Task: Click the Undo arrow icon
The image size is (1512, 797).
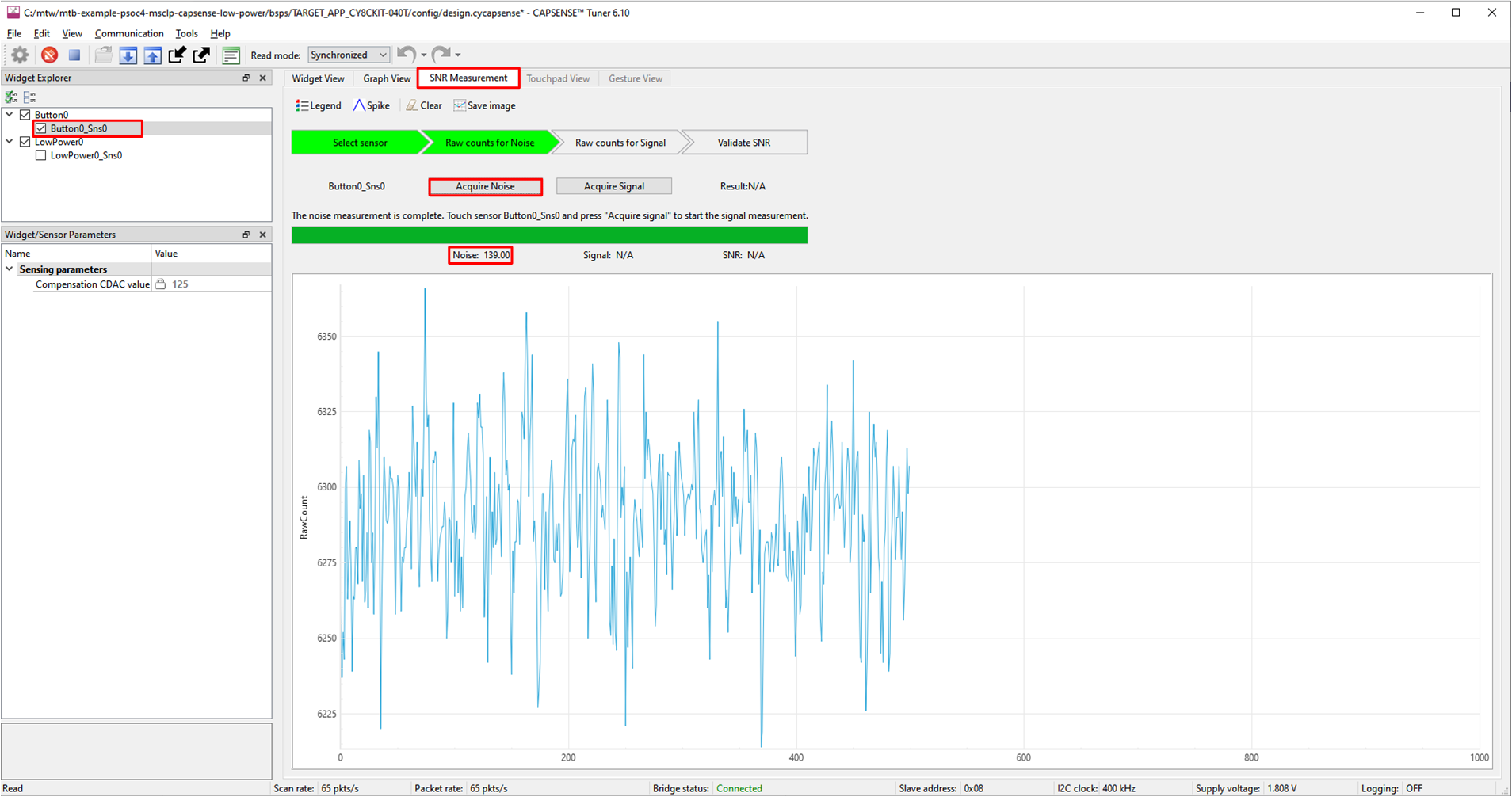Action: click(x=407, y=54)
